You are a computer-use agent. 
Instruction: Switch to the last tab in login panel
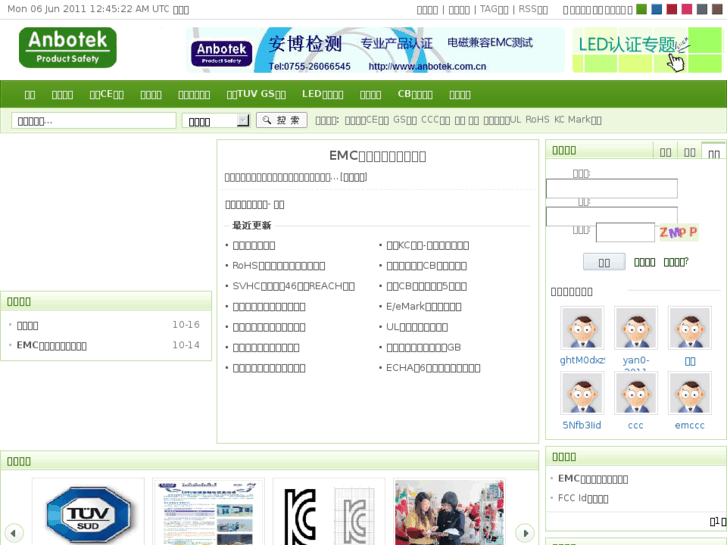click(713, 152)
